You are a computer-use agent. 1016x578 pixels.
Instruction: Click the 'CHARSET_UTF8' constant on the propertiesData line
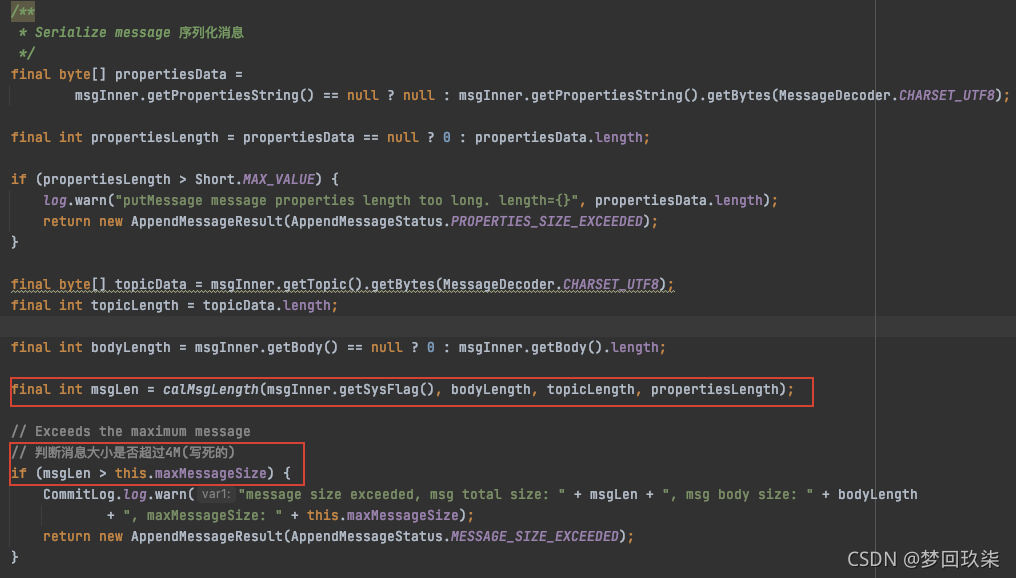(947, 95)
